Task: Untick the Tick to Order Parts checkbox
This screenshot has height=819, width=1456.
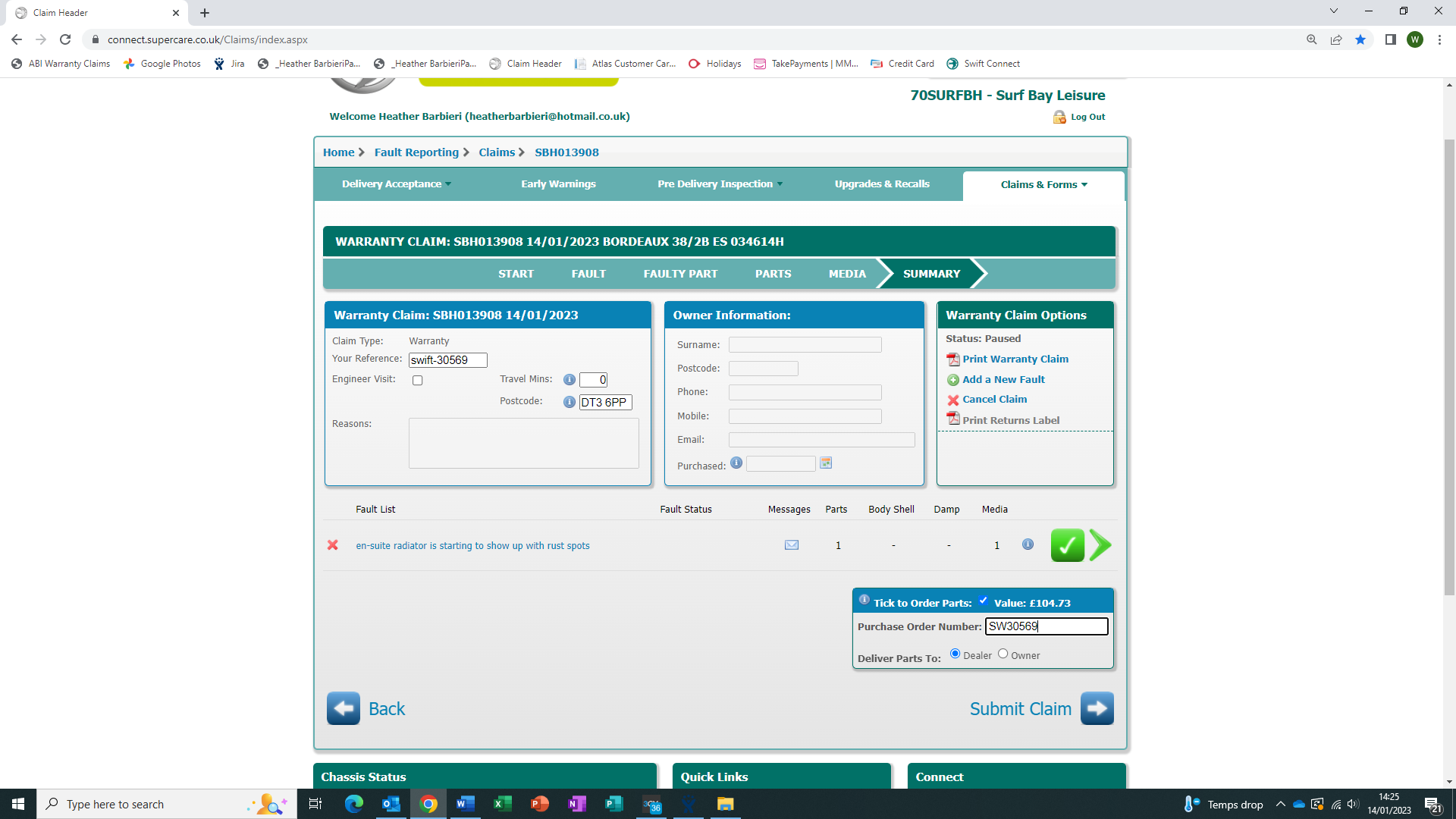Action: pyautogui.click(x=983, y=601)
